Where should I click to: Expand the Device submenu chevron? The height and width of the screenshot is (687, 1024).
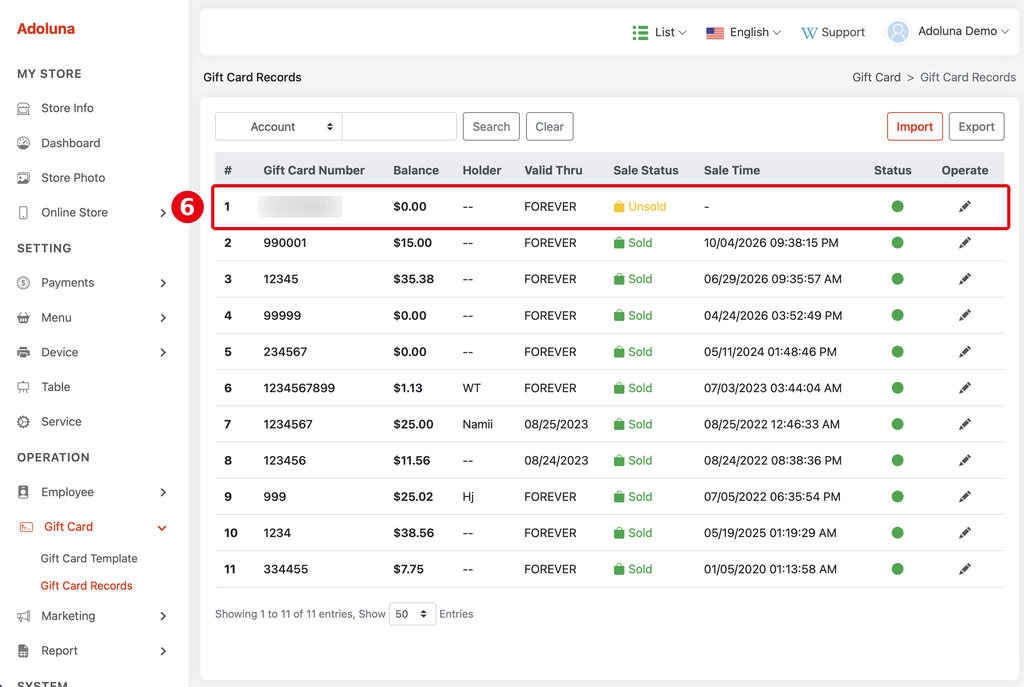tap(163, 353)
